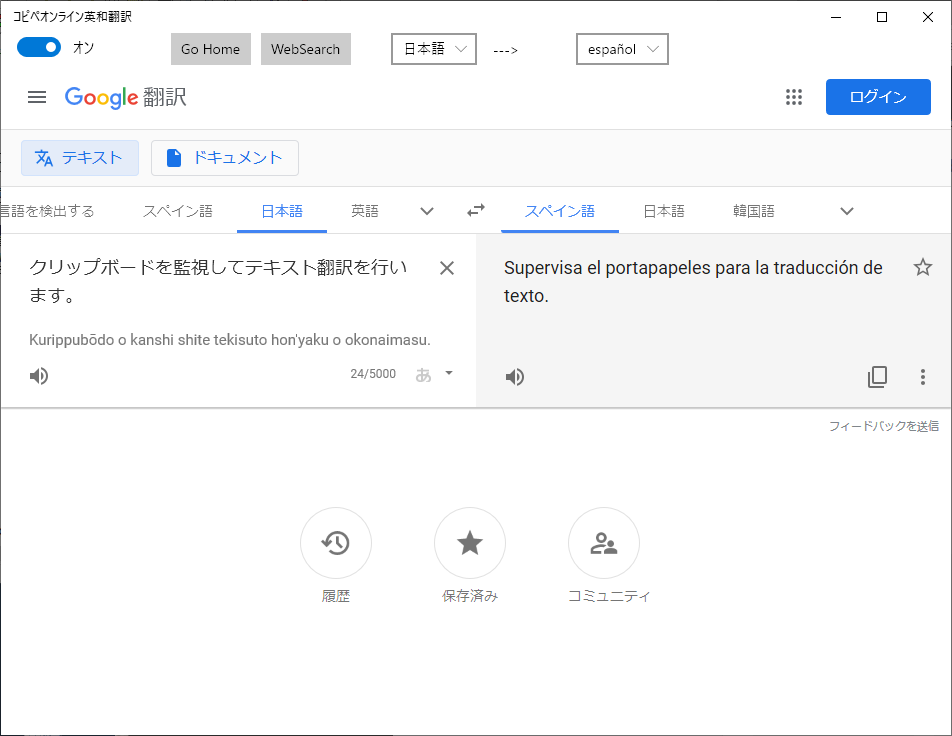Click the Go Home button

pos(211,49)
